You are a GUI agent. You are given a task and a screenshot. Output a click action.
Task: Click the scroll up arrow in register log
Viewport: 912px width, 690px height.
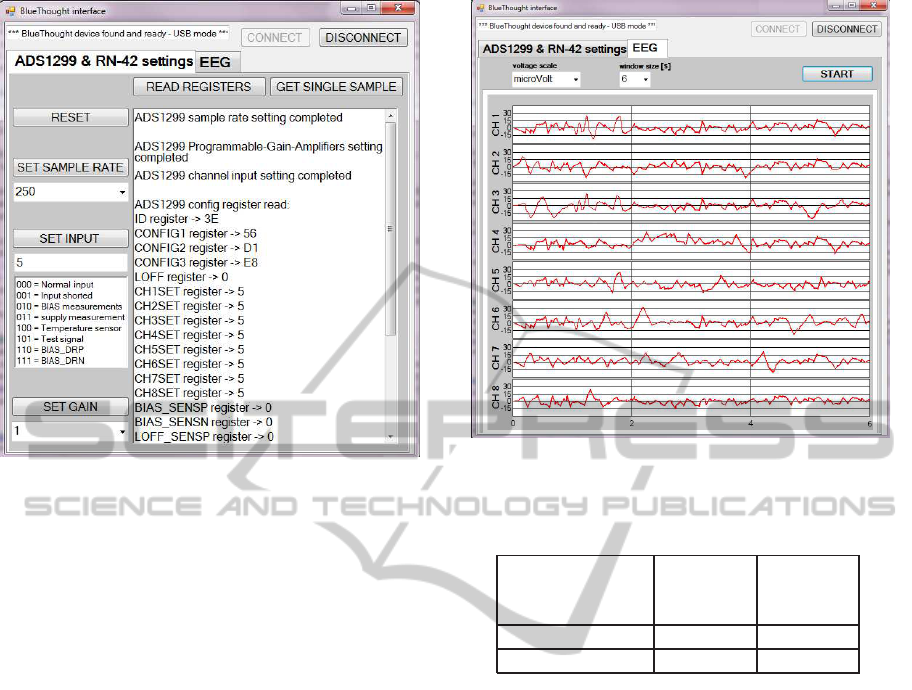tap(390, 115)
